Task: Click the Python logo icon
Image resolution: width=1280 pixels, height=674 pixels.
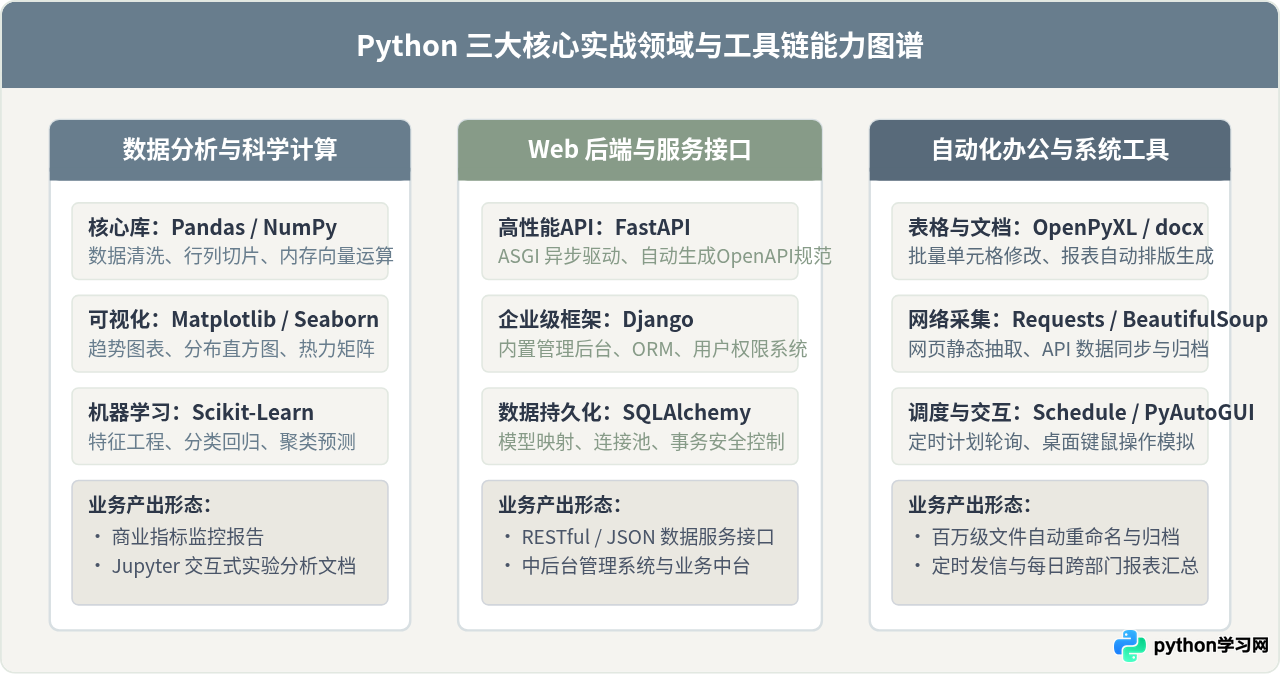Action: click(1130, 646)
